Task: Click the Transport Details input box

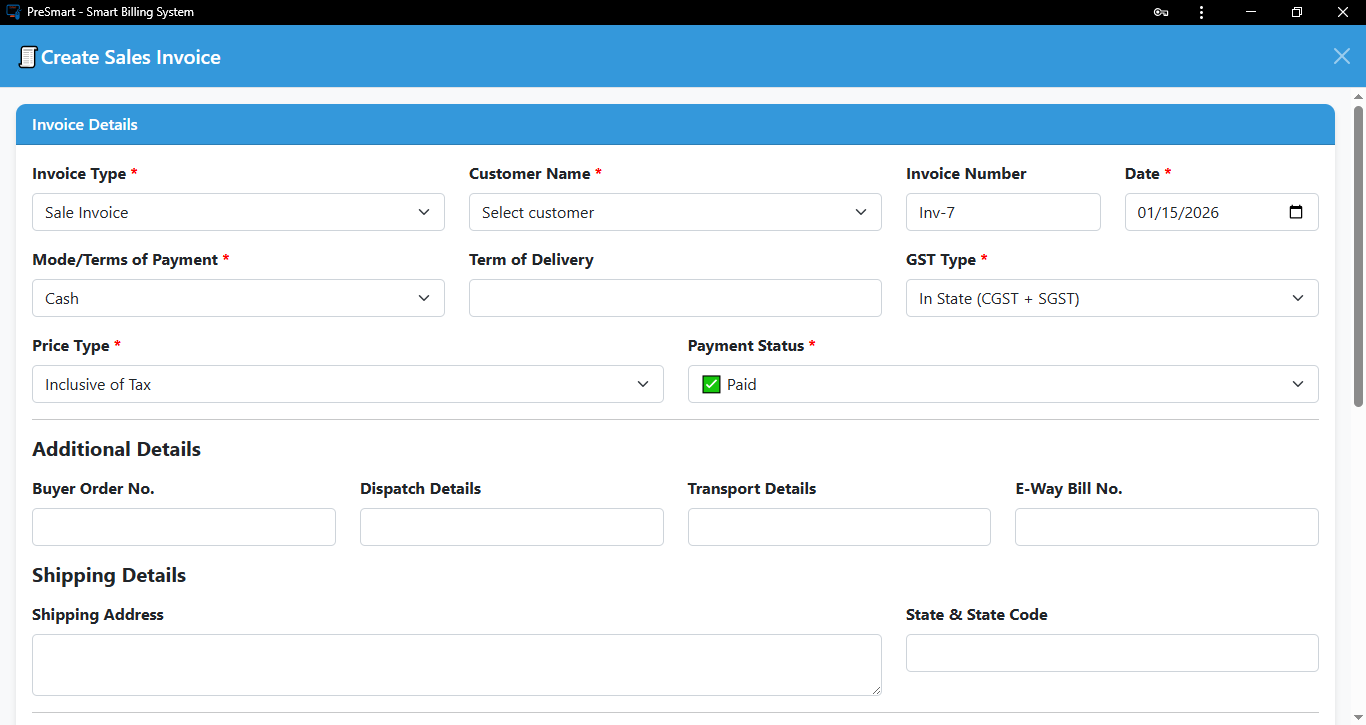Action: point(839,527)
